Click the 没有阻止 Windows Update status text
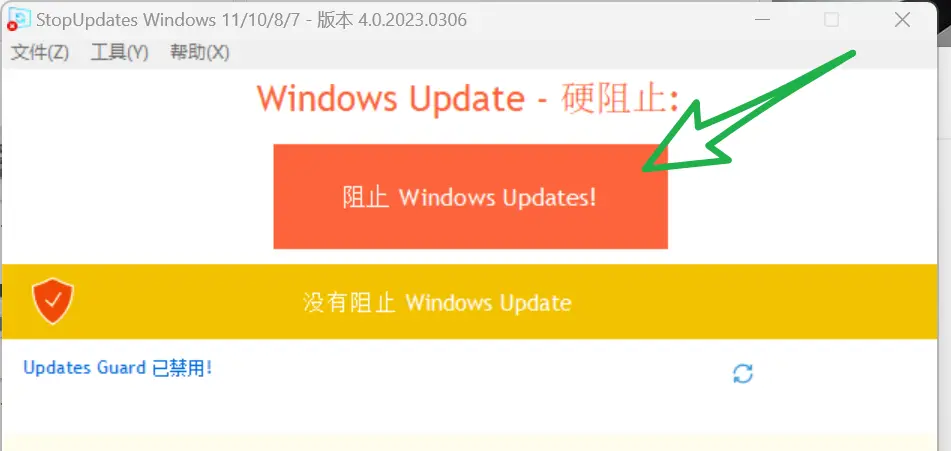 437,302
